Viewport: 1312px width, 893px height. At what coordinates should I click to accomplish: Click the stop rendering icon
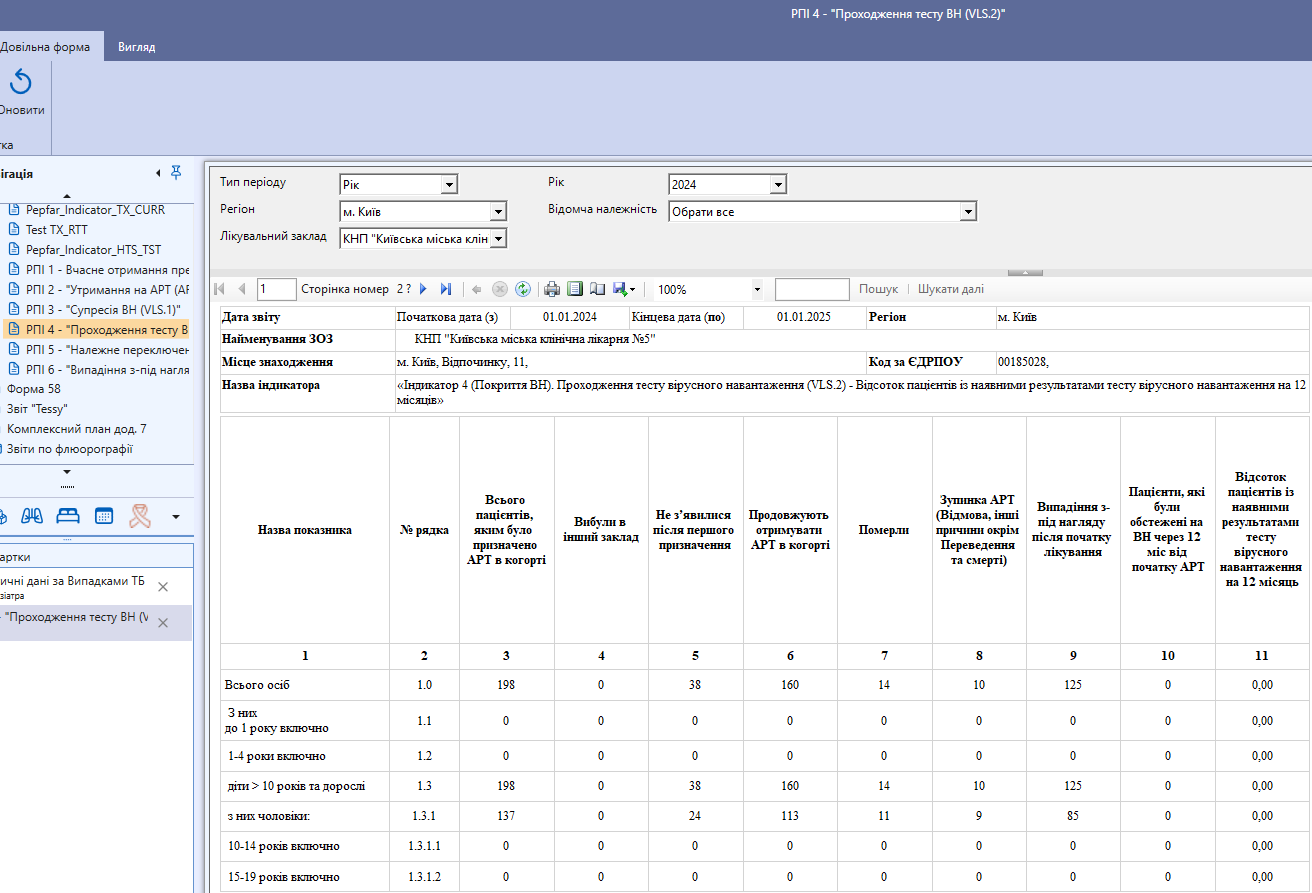pyautogui.click(x=500, y=289)
